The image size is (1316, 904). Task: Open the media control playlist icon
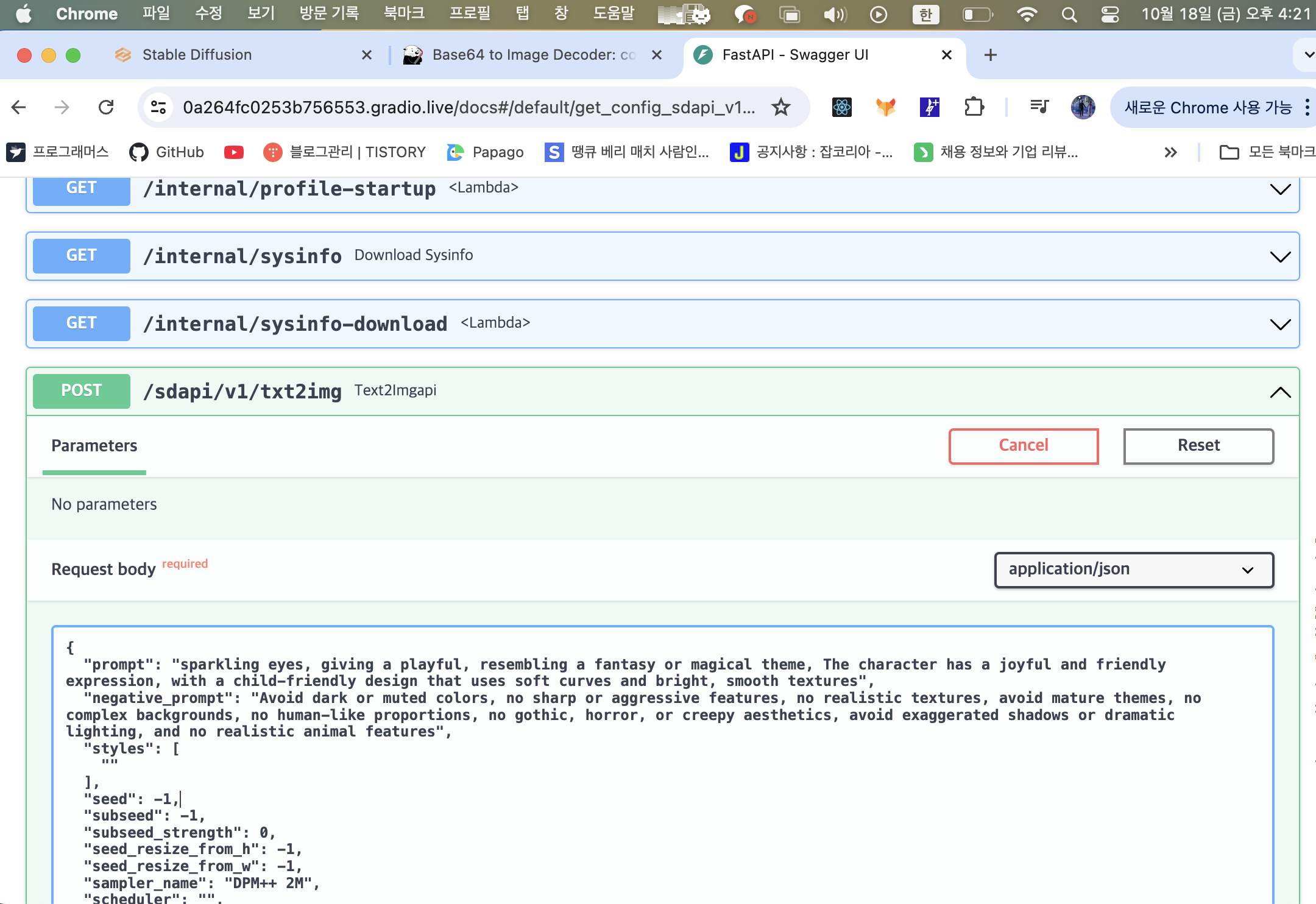coord(1039,107)
